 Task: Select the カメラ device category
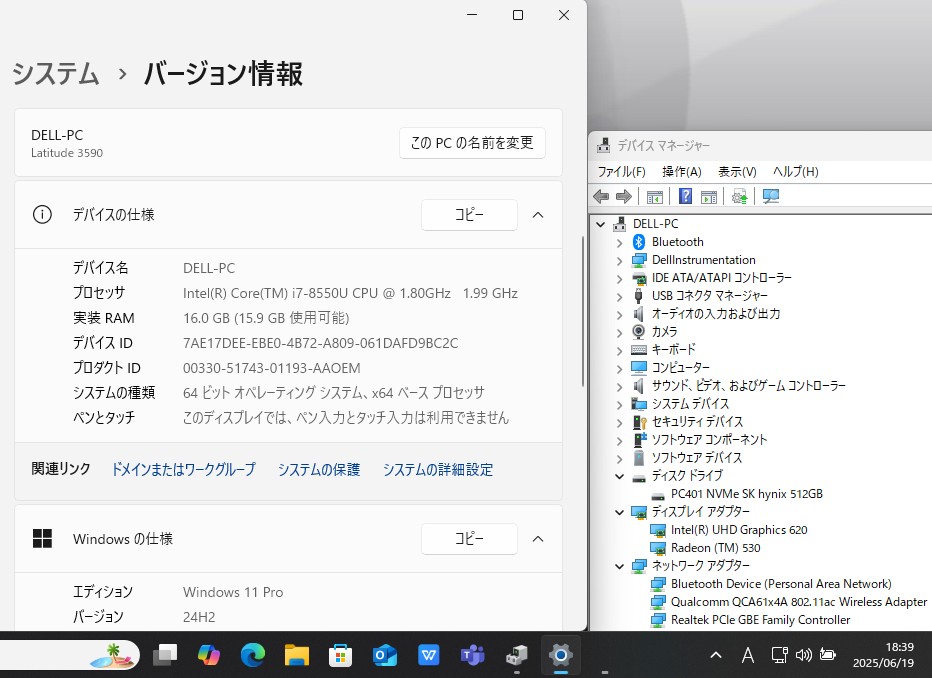pos(665,332)
